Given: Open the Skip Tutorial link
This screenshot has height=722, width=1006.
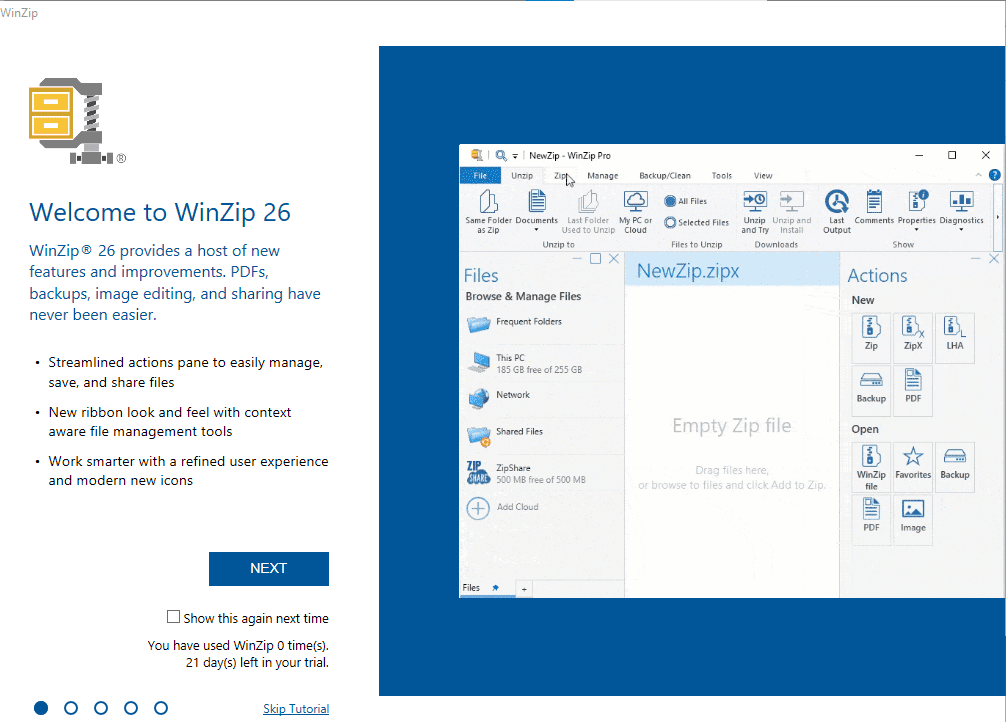Looking at the screenshot, I should click(296, 709).
